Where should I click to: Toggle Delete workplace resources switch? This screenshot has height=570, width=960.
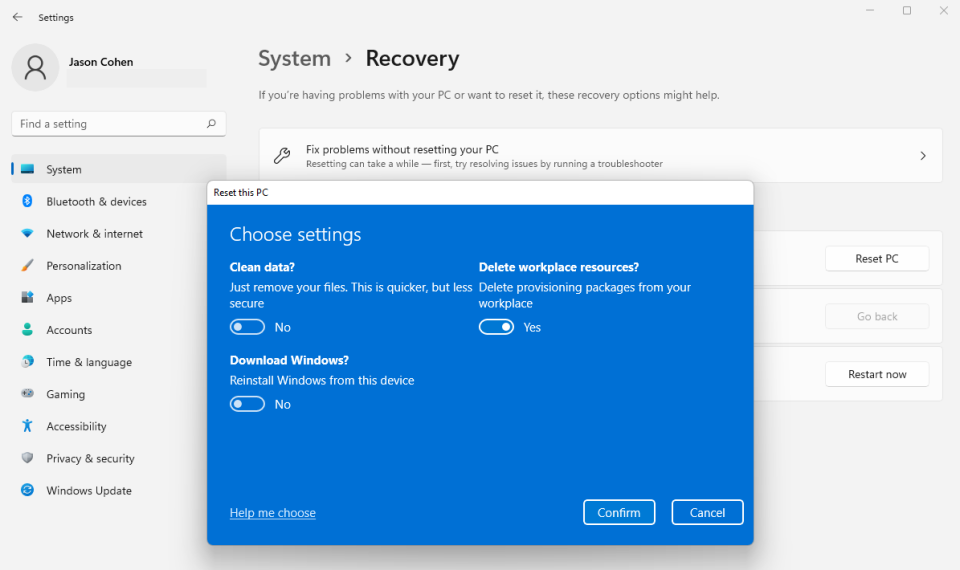(x=496, y=327)
